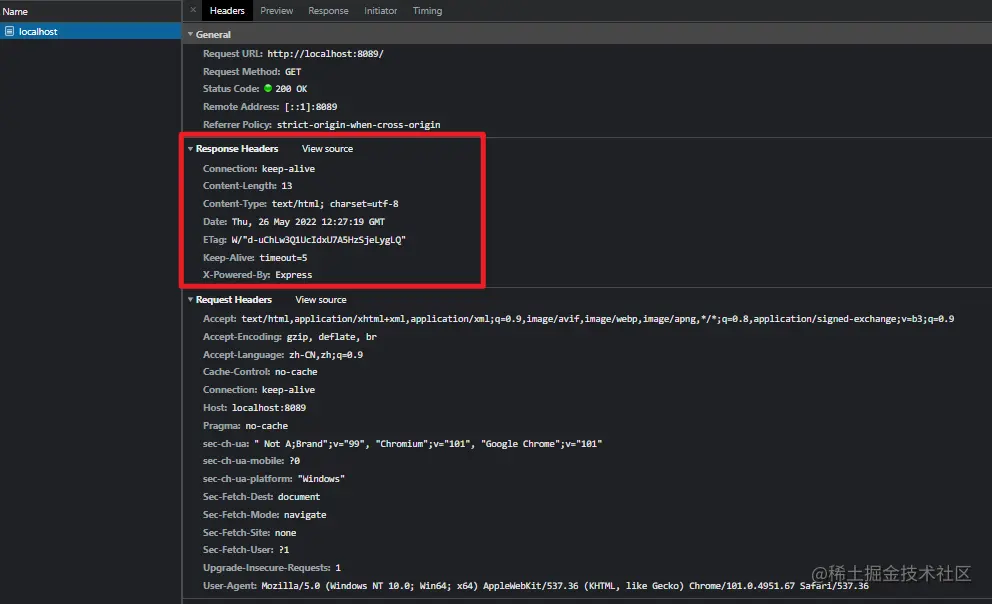Collapse the Response Headers section
This screenshot has width=992, height=604.
tap(190, 149)
